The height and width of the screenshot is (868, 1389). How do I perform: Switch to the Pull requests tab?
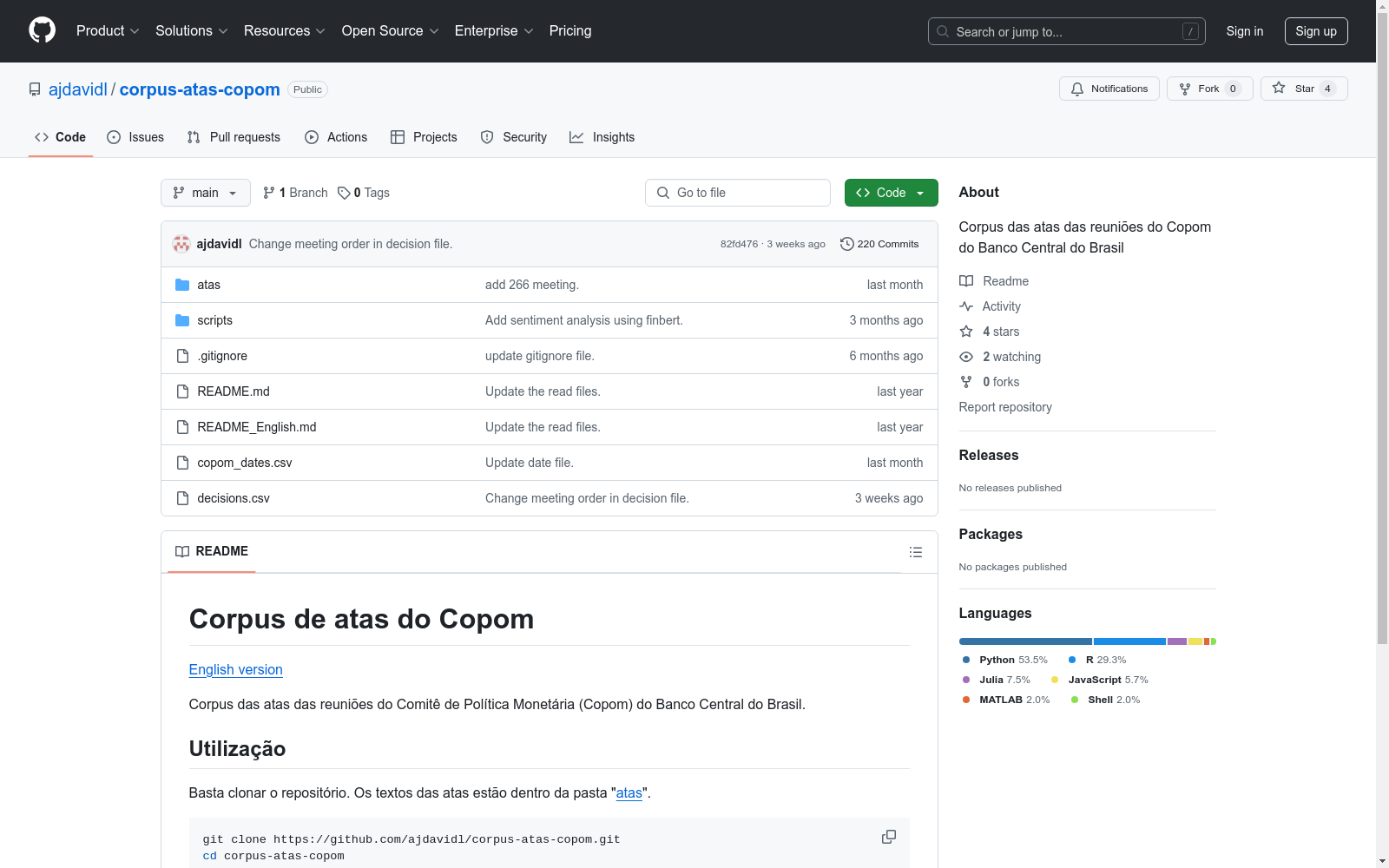[x=234, y=137]
